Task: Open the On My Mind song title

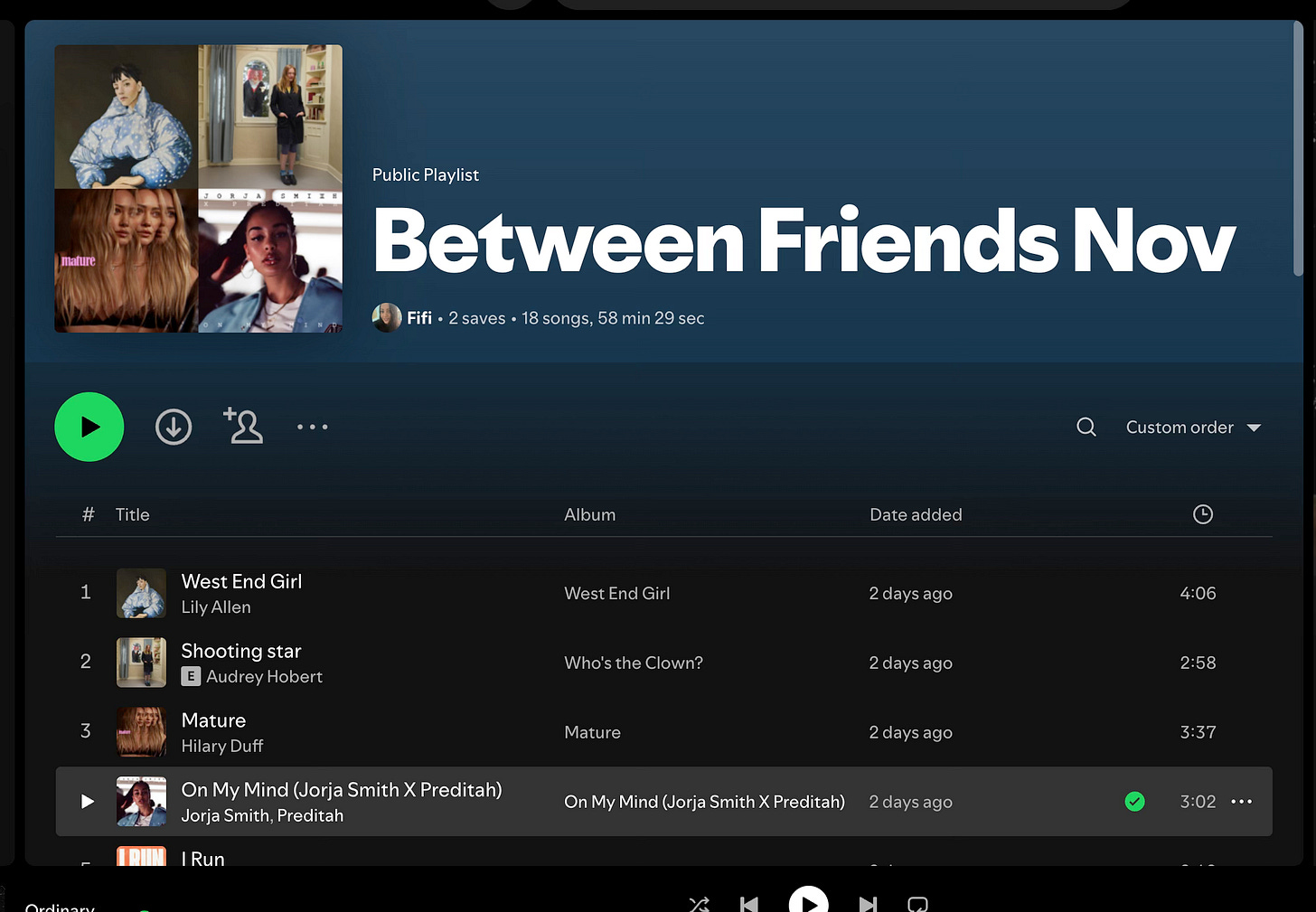Action: click(342, 790)
